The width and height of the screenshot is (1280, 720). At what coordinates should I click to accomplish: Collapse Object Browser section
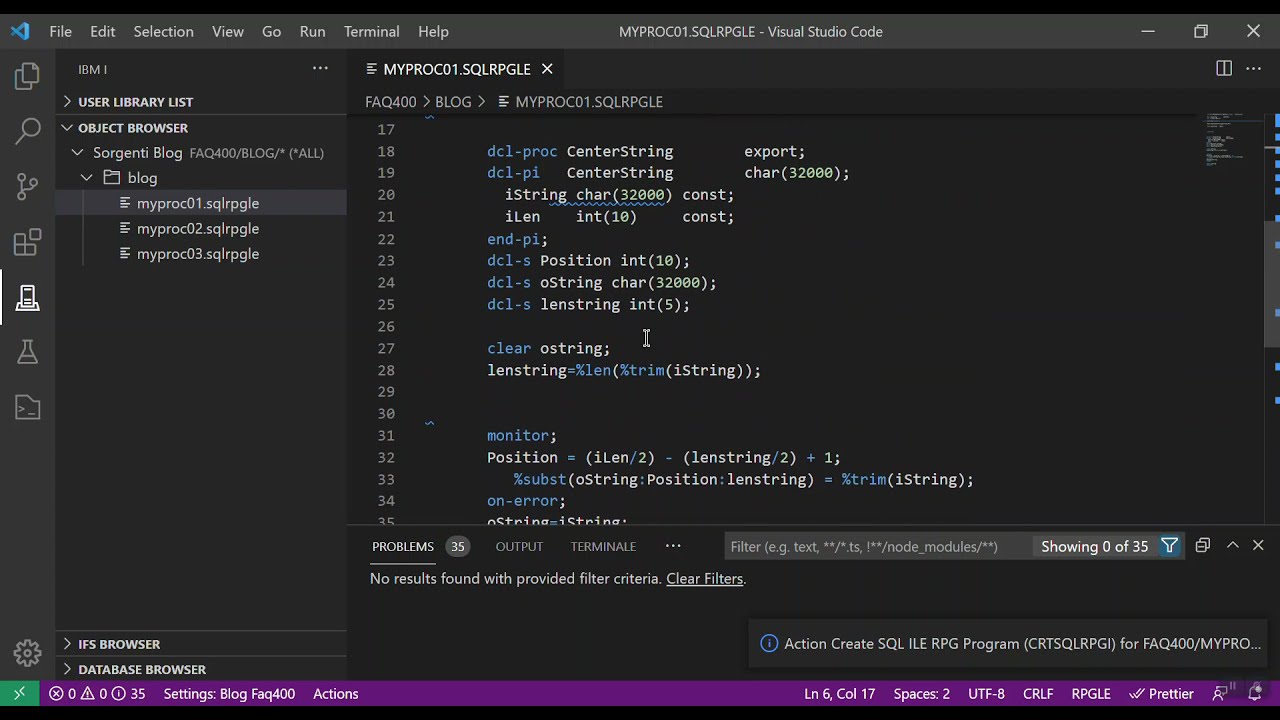pos(133,128)
